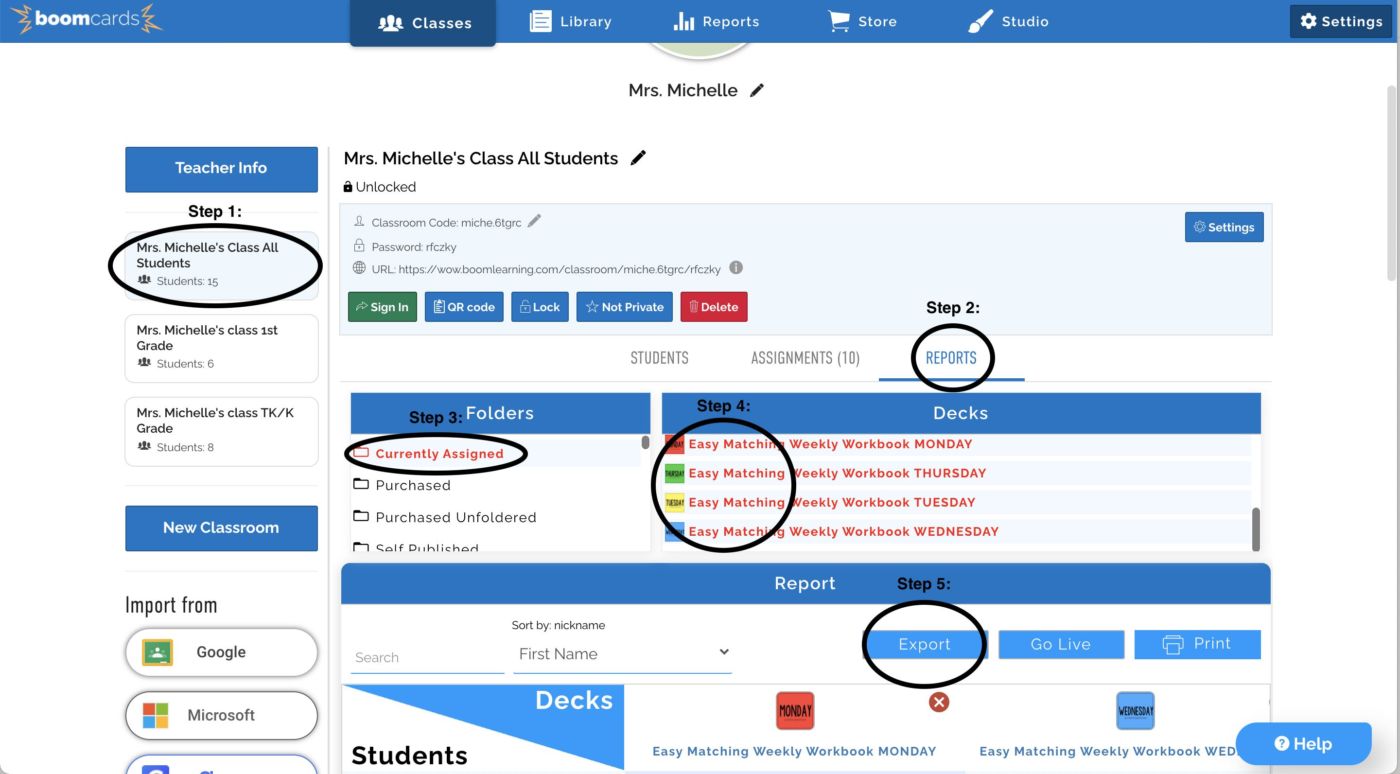The height and width of the screenshot is (774, 1400).
Task: Export the report using the Export button
Action: (923, 644)
